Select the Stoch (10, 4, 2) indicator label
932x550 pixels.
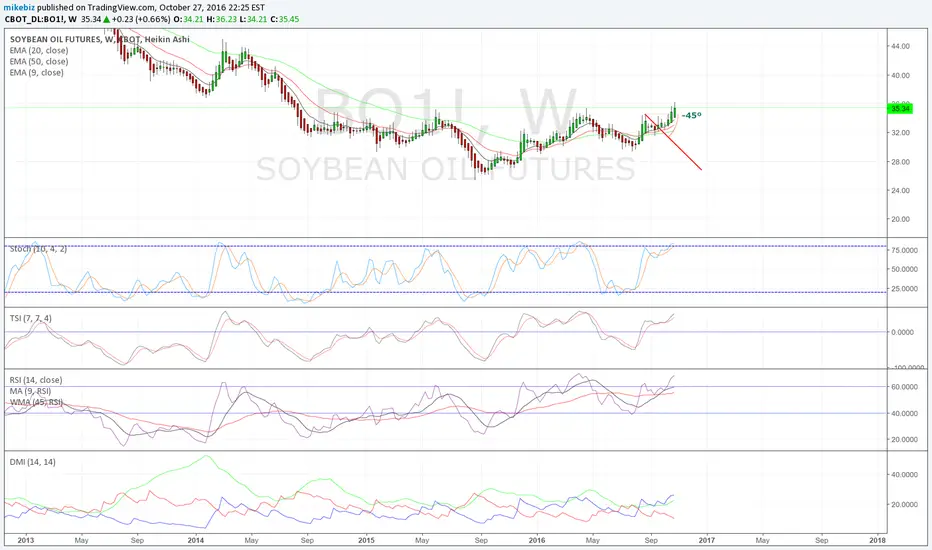(38, 249)
